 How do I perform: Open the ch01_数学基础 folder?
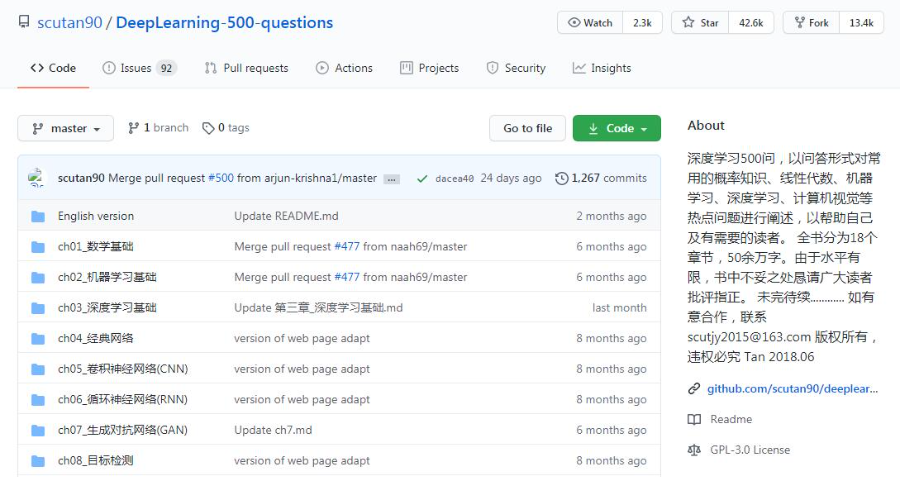95,246
